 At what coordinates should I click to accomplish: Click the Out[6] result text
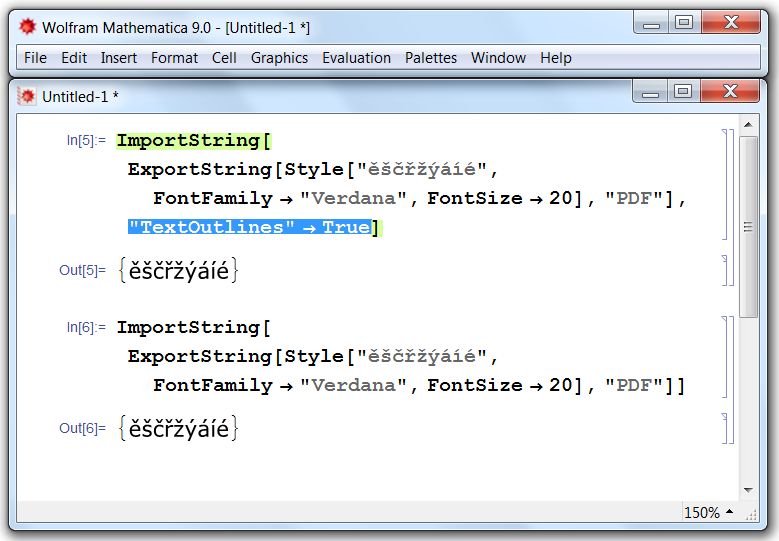click(x=178, y=428)
